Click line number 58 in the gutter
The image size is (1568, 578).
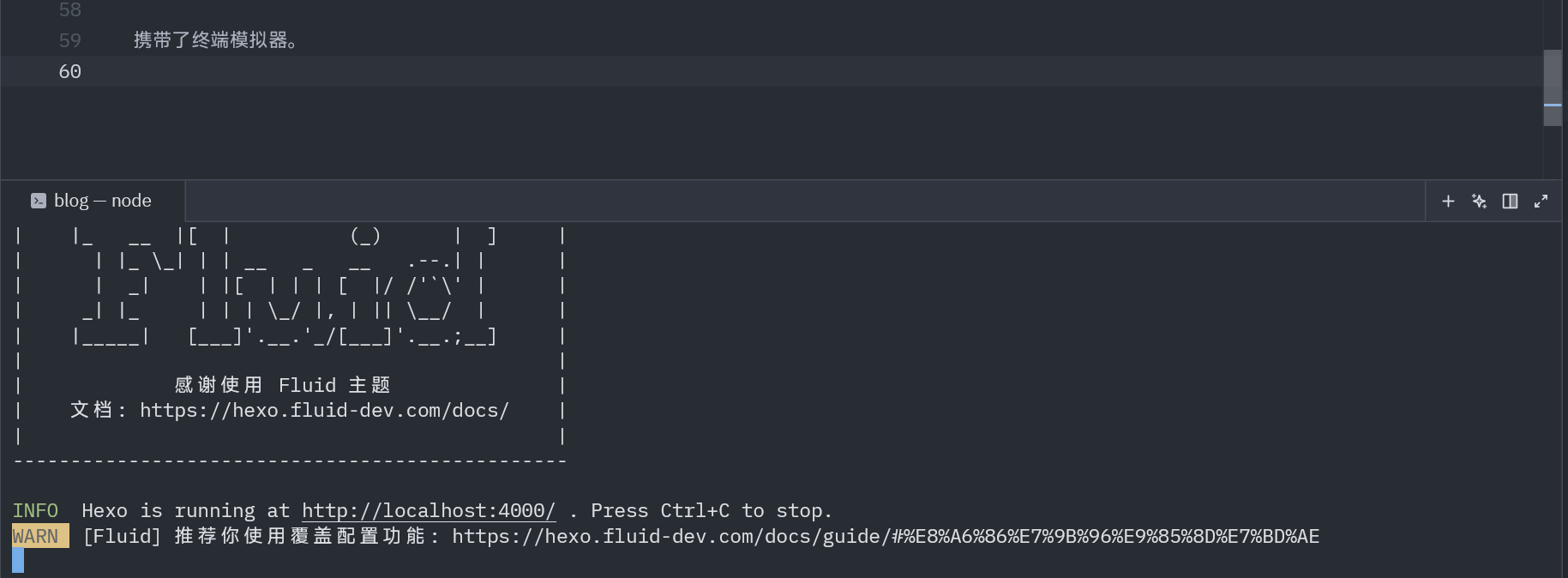tap(70, 10)
